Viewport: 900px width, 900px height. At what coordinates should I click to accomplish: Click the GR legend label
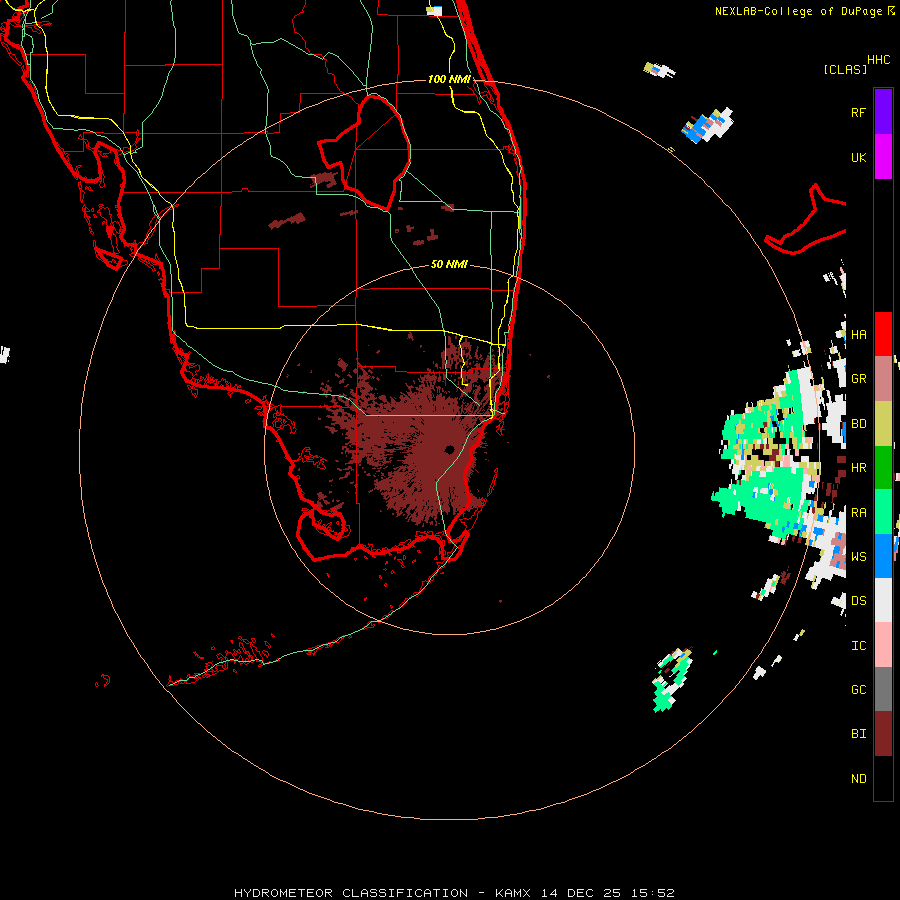[858, 379]
